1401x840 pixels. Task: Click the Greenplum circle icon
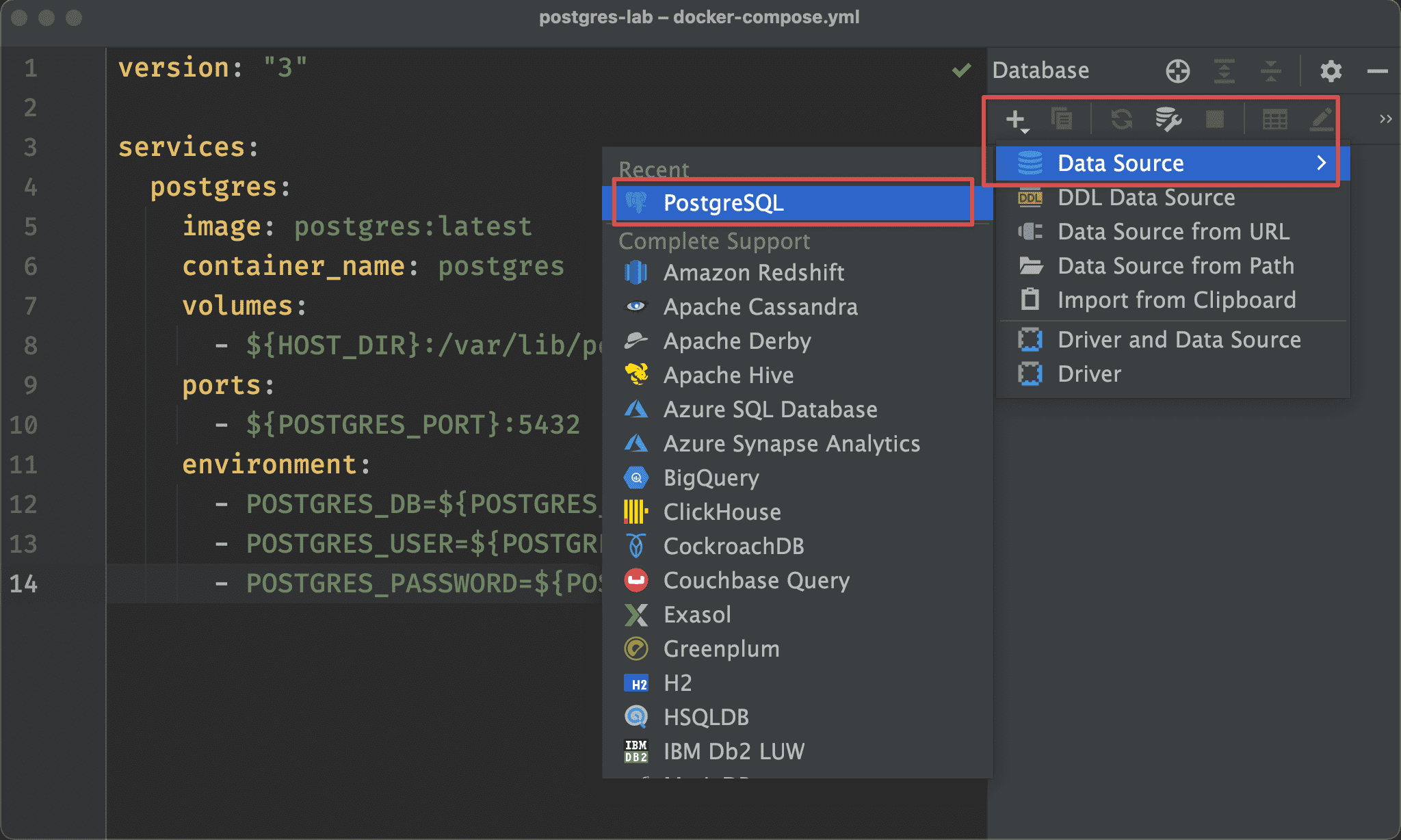[x=636, y=648]
